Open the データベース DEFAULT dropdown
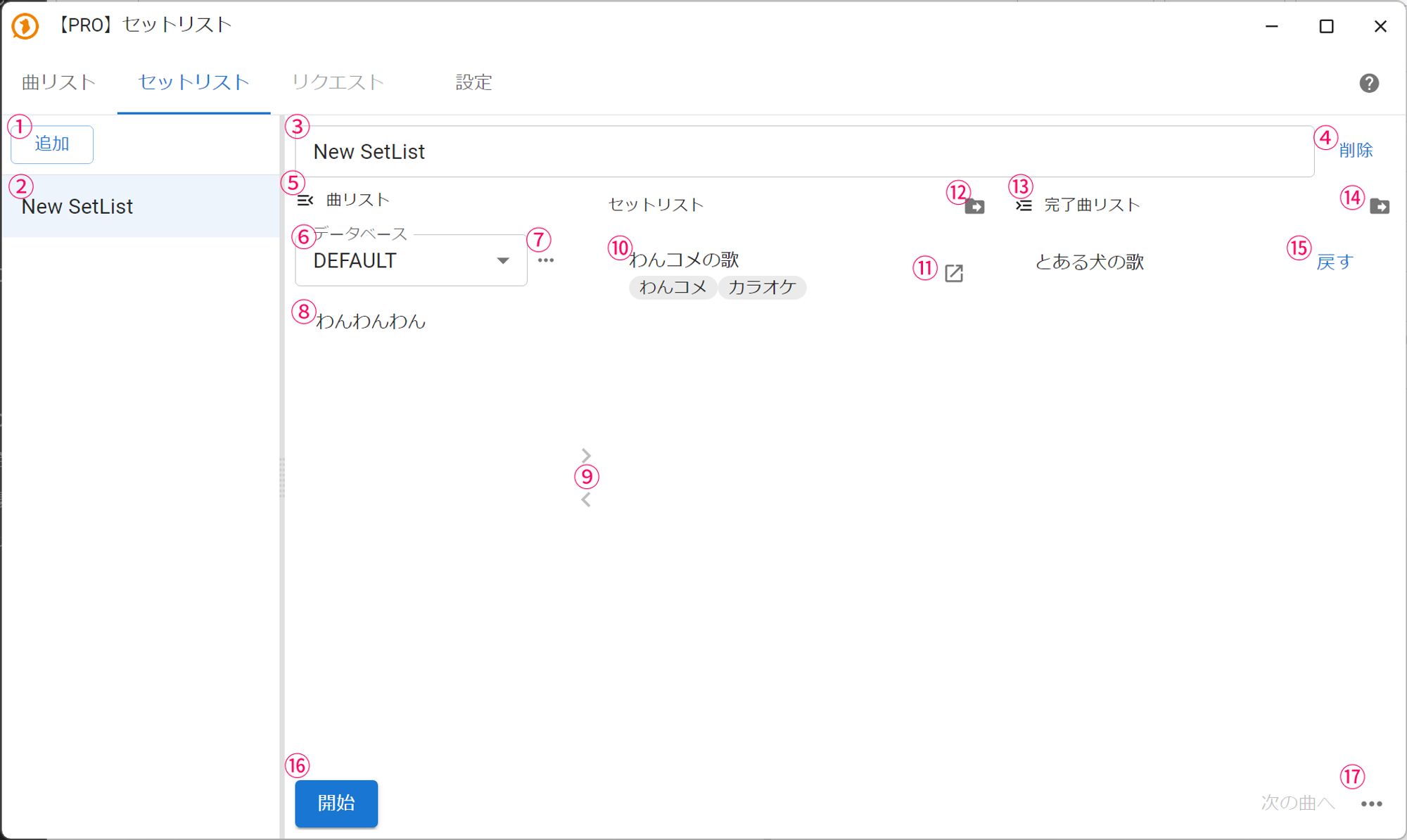Screen dimensions: 1407x840 pos(411,261)
